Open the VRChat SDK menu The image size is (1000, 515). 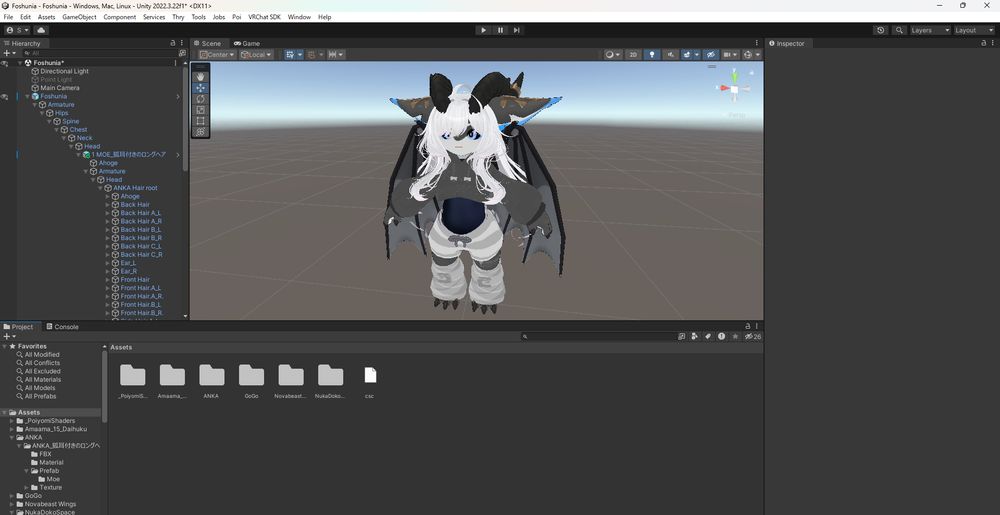pos(264,17)
